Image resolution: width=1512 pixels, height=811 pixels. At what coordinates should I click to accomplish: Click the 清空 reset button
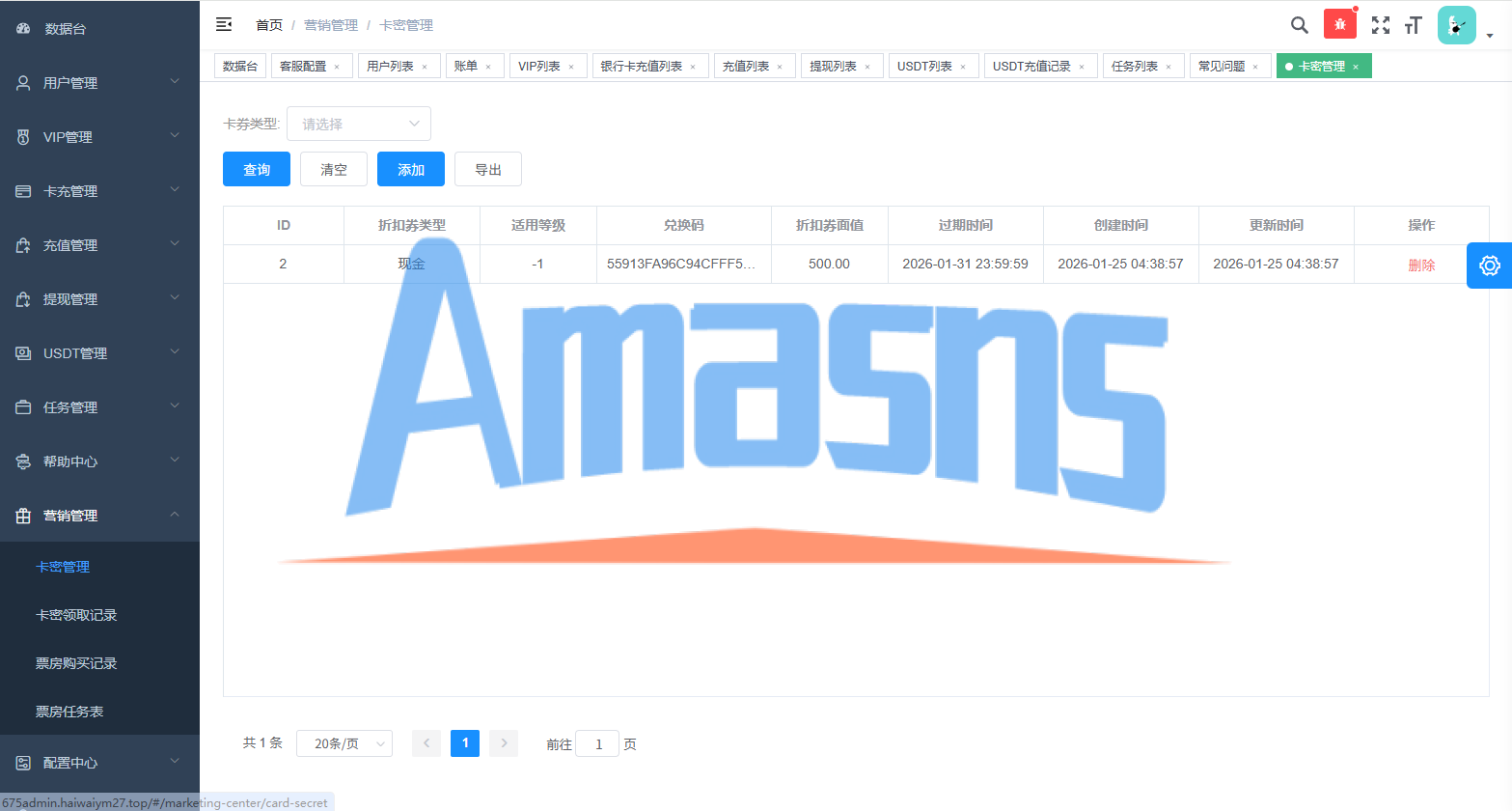(x=334, y=169)
